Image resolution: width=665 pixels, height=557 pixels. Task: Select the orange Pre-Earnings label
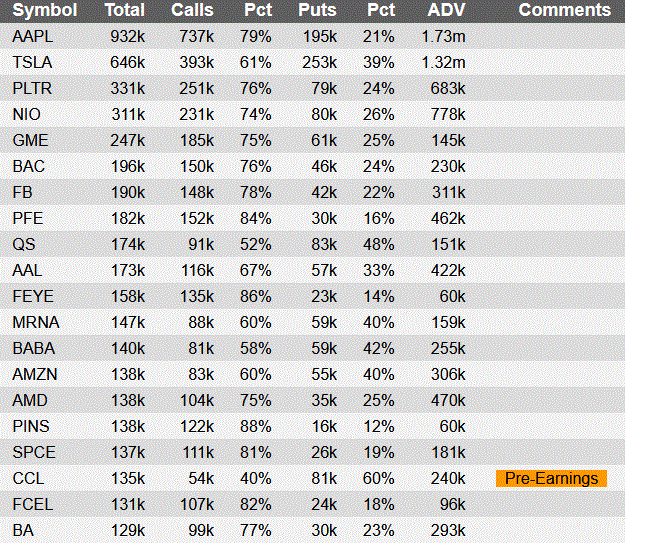pos(551,478)
